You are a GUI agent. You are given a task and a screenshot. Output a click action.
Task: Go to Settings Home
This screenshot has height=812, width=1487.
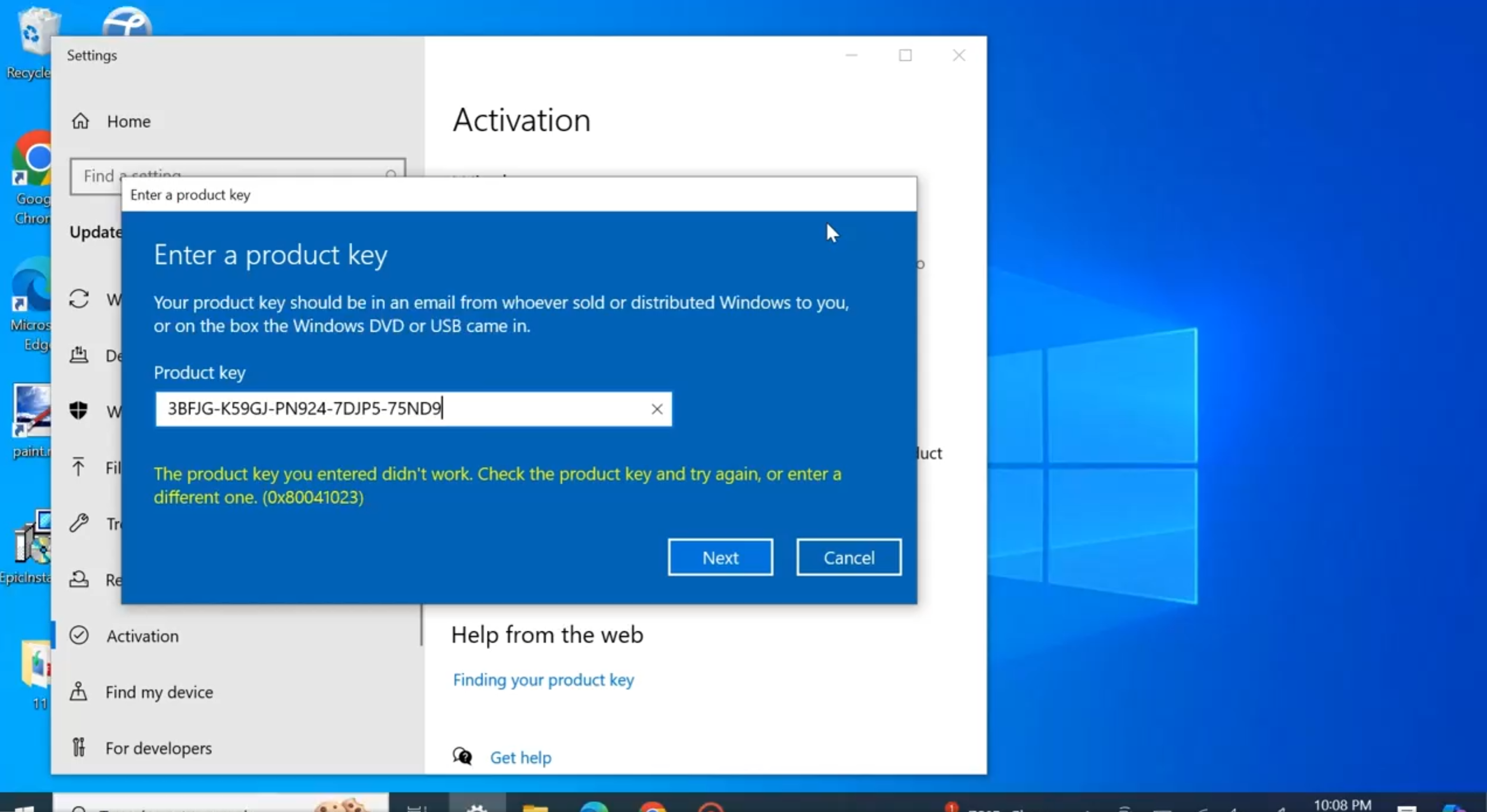(x=128, y=121)
